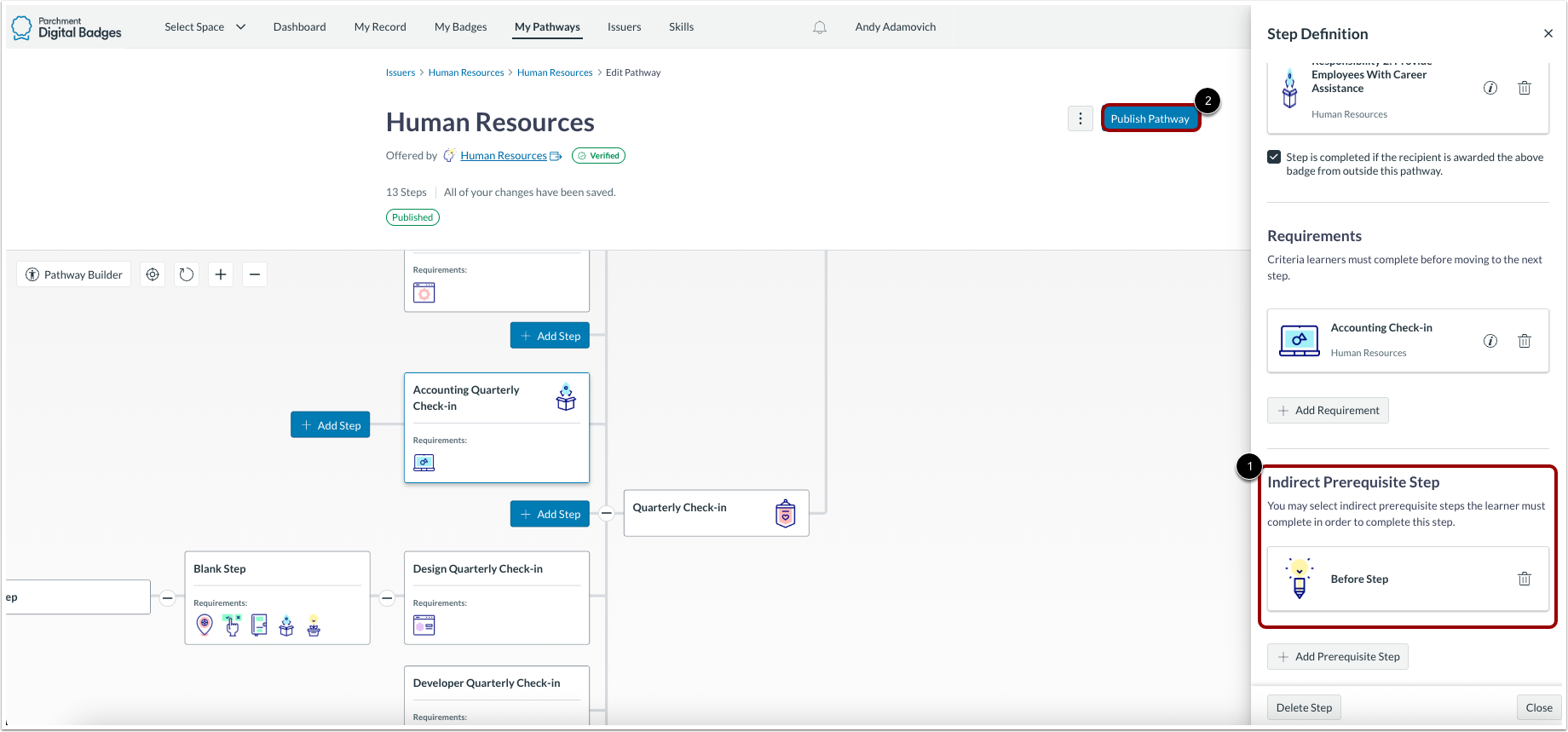Click the lightbulb plant requirement in Blank Step

(x=314, y=625)
